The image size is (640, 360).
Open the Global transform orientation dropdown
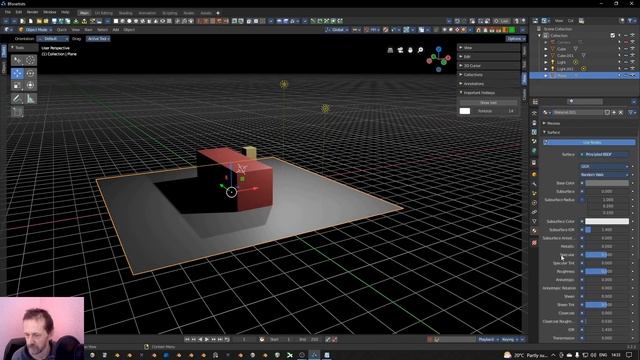[x=337, y=30]
